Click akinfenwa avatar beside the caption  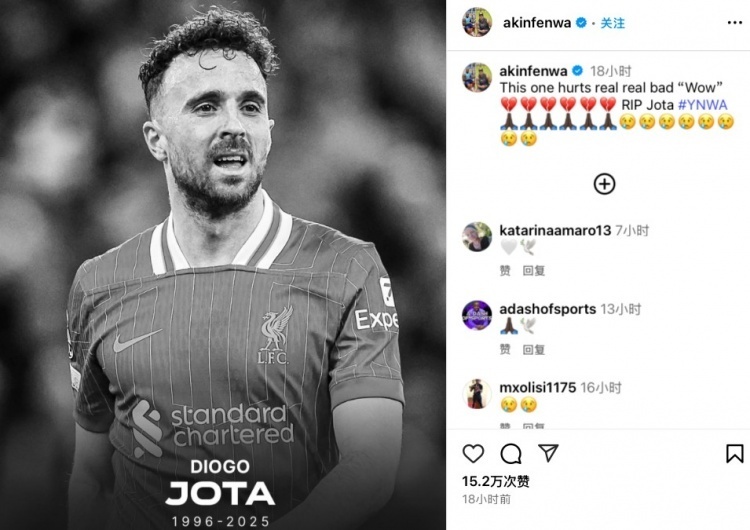pyautogui.click(x=477, y=77)
